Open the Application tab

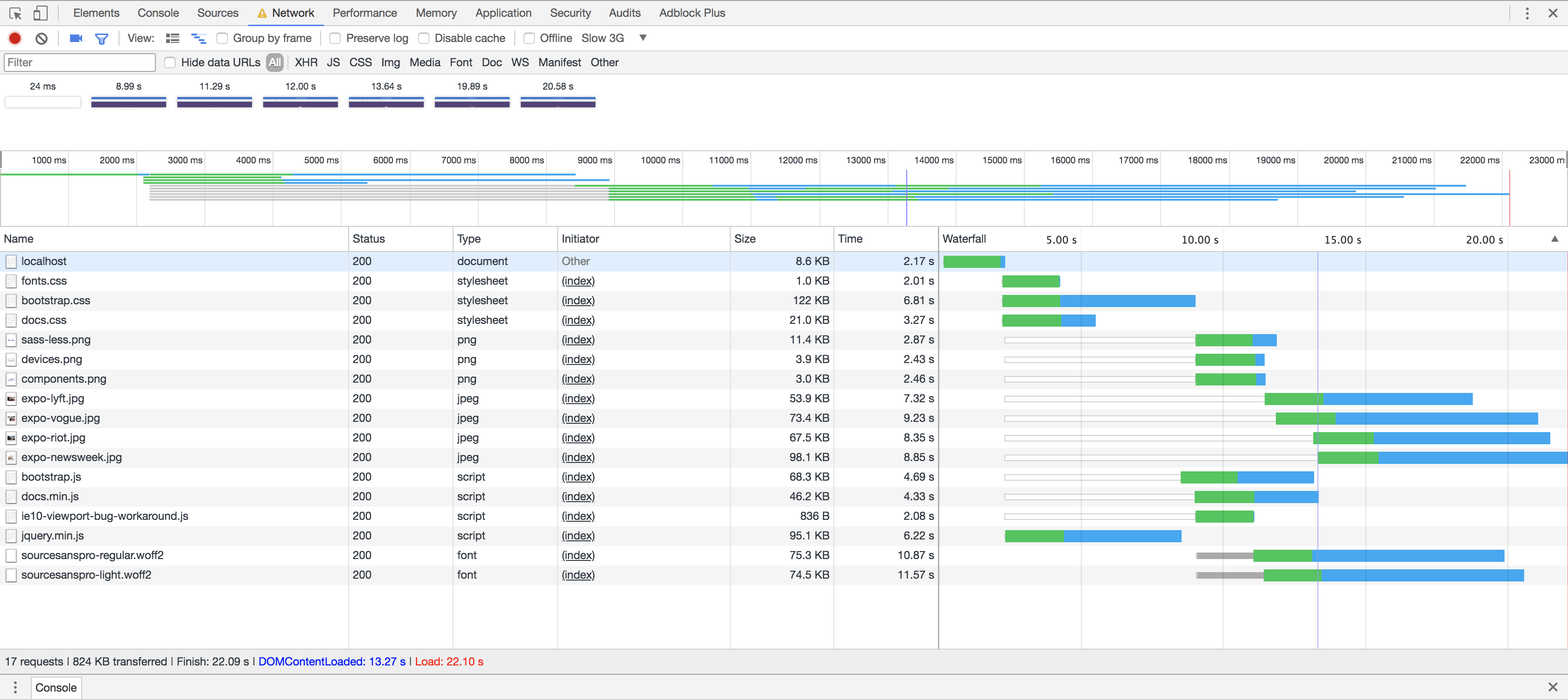(x=503, y=13)
